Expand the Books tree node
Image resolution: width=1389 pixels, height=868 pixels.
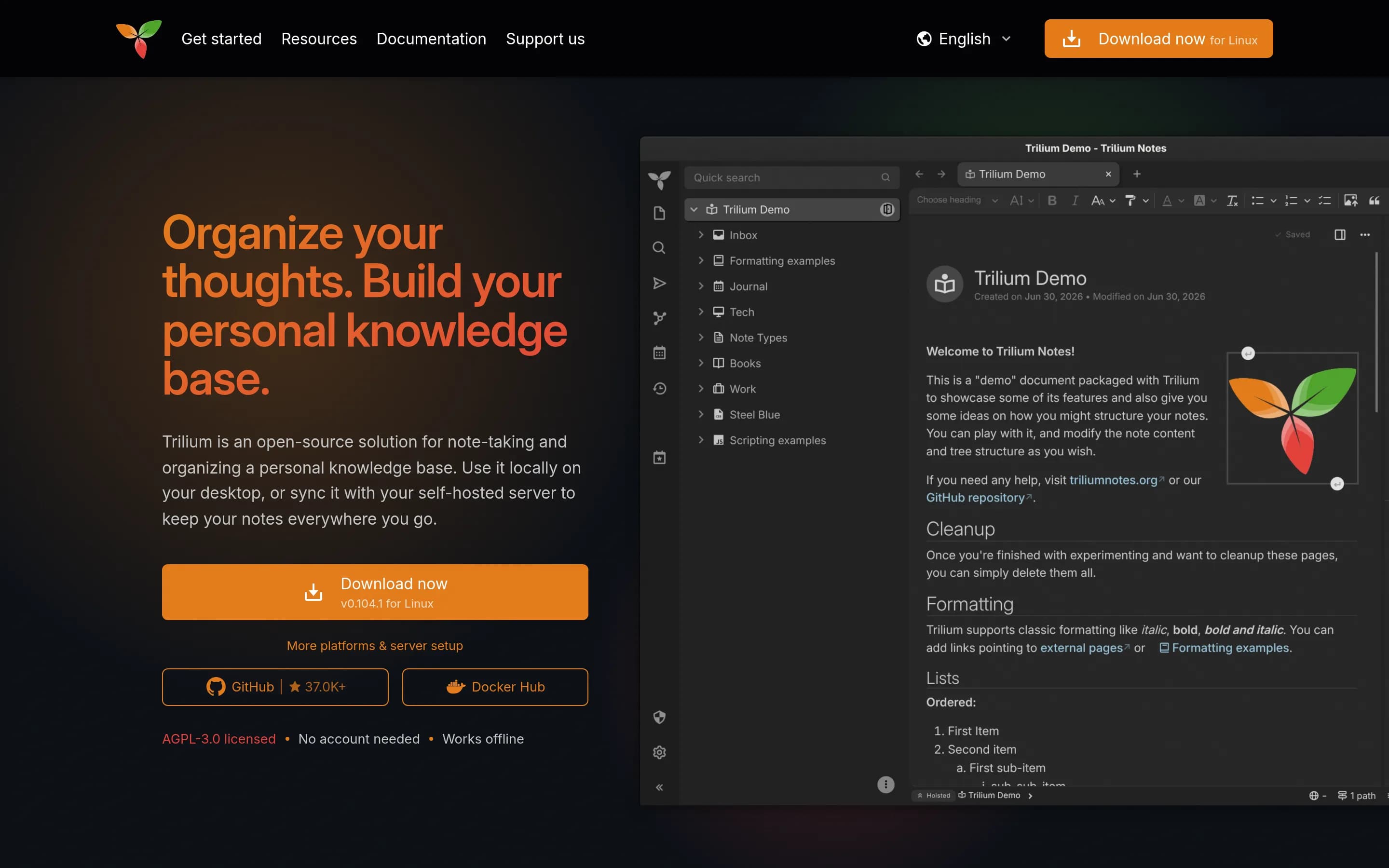(701, 363)
